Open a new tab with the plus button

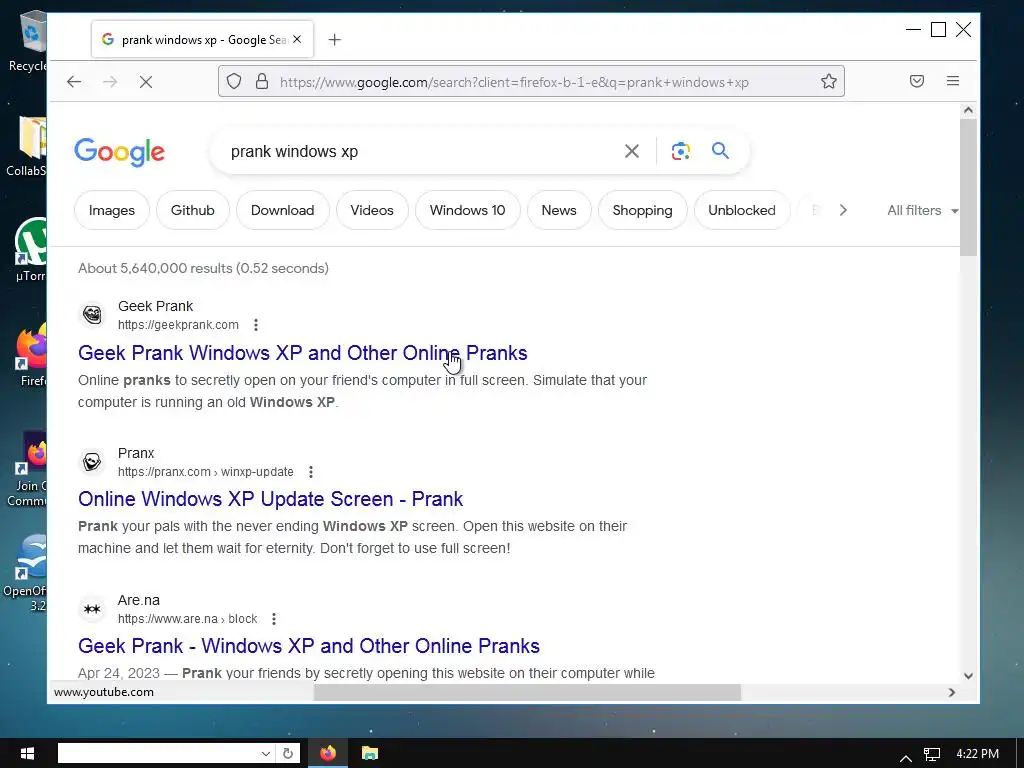point(334,40)
